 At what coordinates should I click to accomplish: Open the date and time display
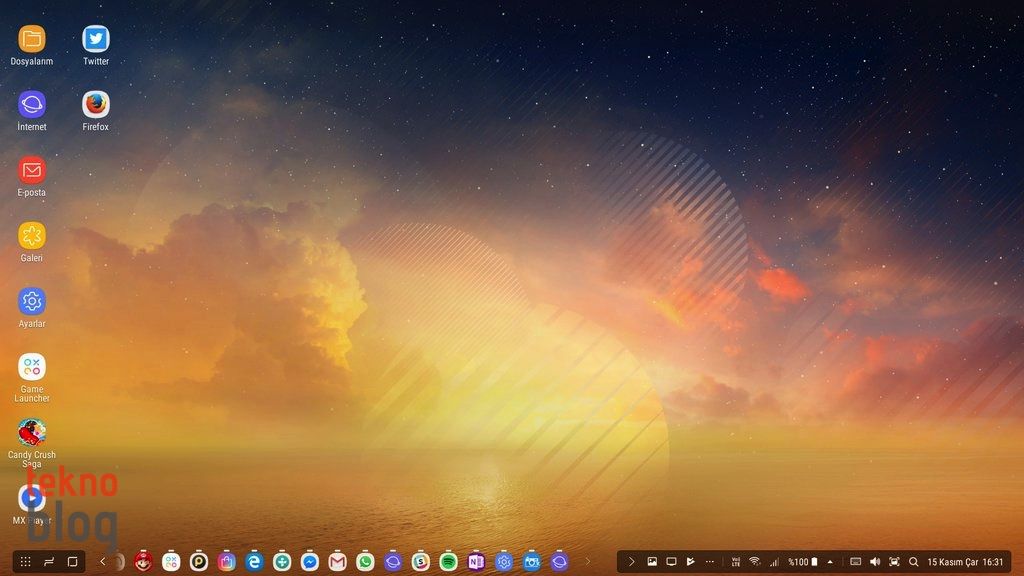click(x=965, y=562)
